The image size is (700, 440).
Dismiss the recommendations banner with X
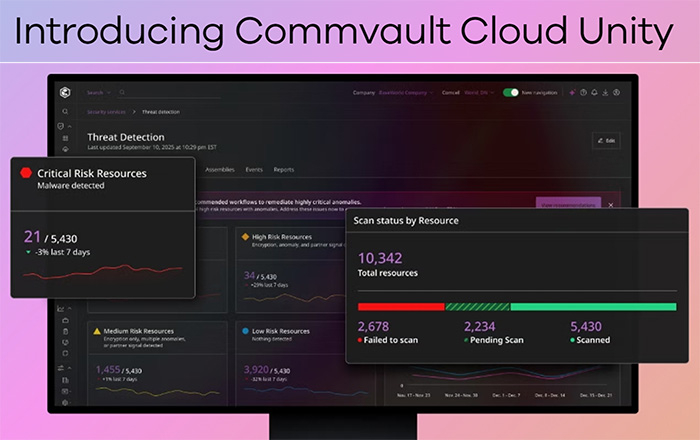[x=611, y=205]
